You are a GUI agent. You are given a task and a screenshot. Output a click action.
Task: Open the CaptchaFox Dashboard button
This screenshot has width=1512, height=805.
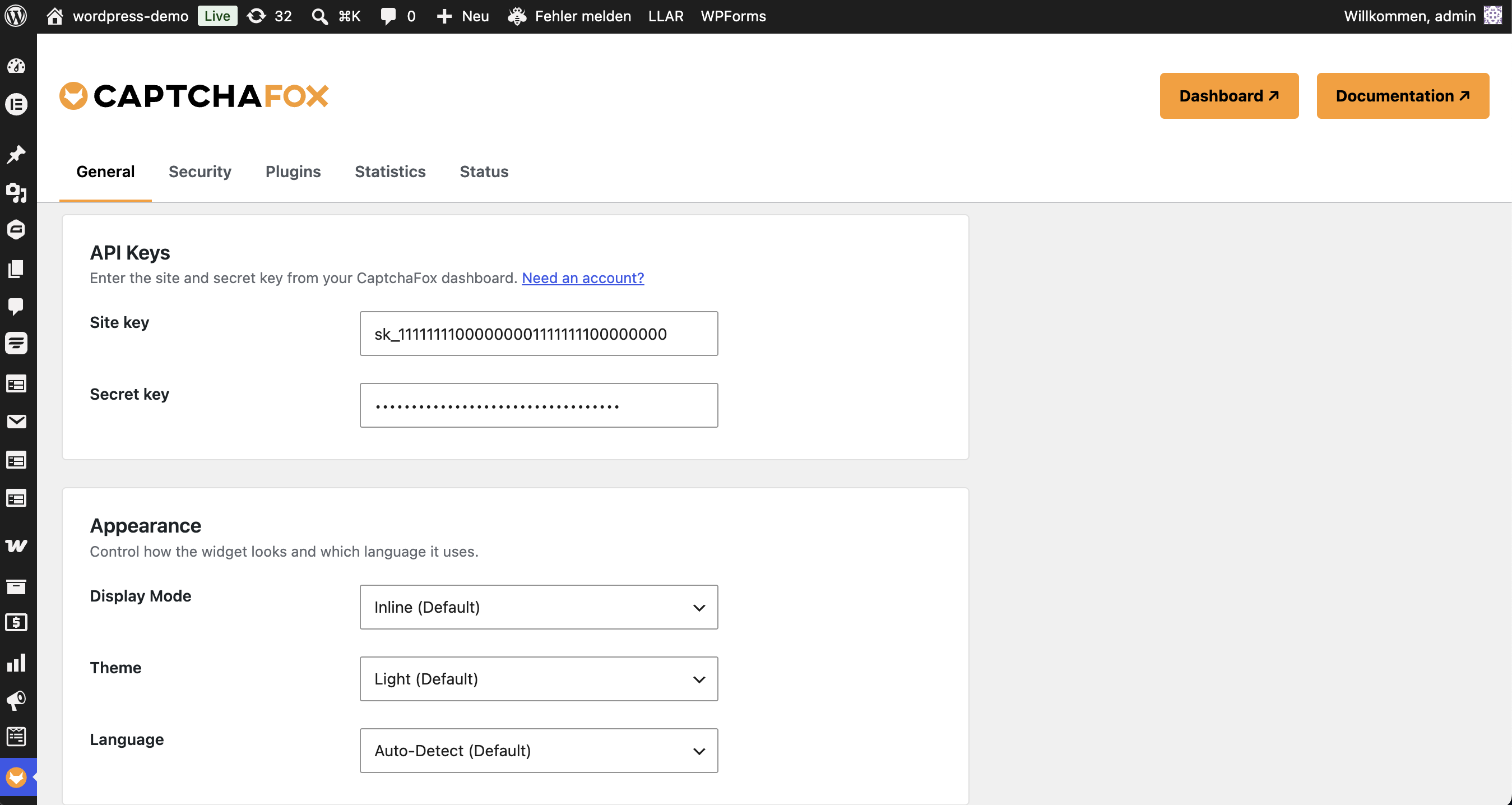click(x=1229, y=96)
